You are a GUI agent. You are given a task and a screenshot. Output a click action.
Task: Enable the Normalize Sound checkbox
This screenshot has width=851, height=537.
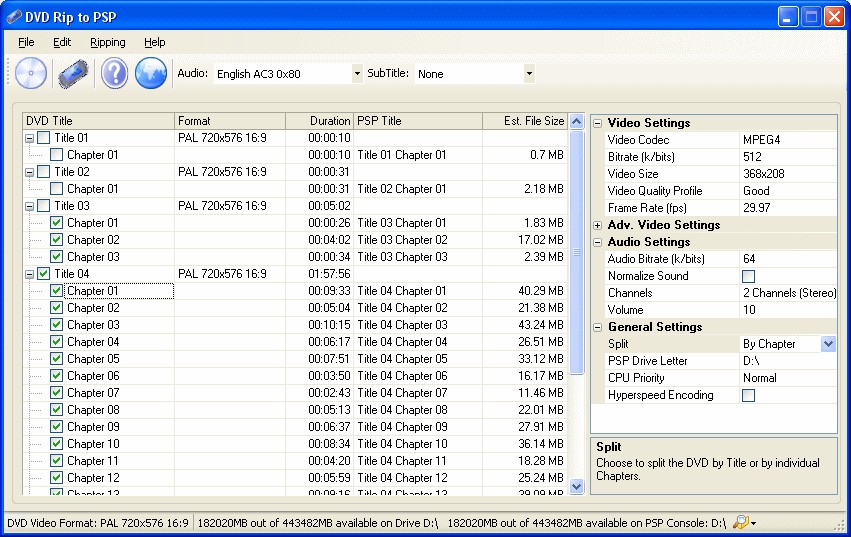point(748,276)
